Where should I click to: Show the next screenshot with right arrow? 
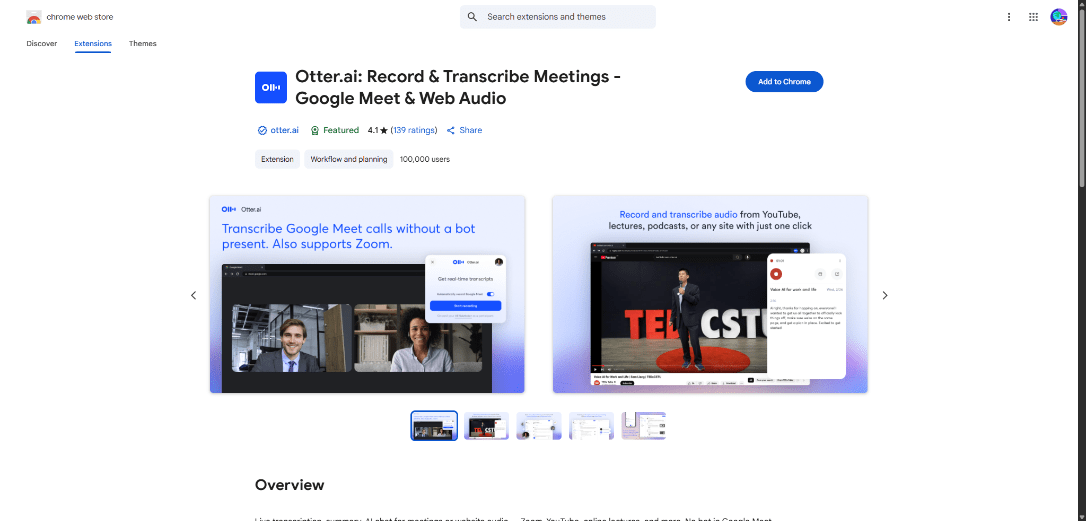pos(884,295)
